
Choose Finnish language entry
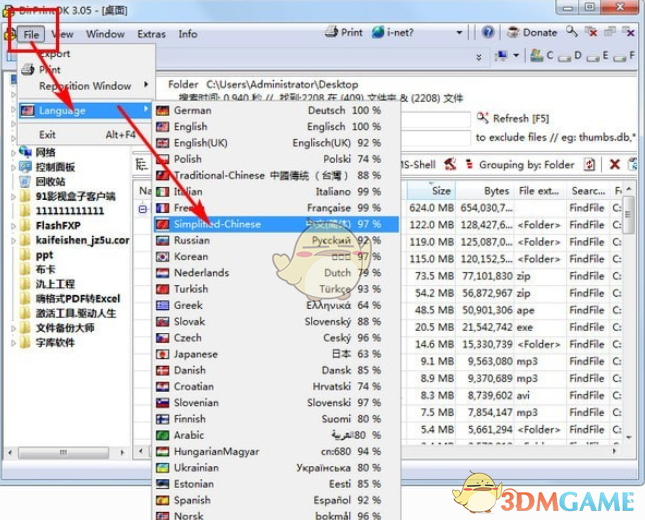pyautogui.click(x=275, y=419)
